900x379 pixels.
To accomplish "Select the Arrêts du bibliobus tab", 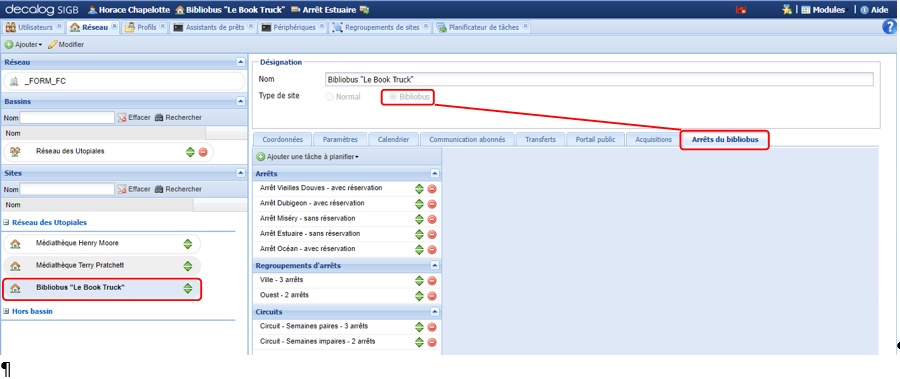I will [724, 140].
